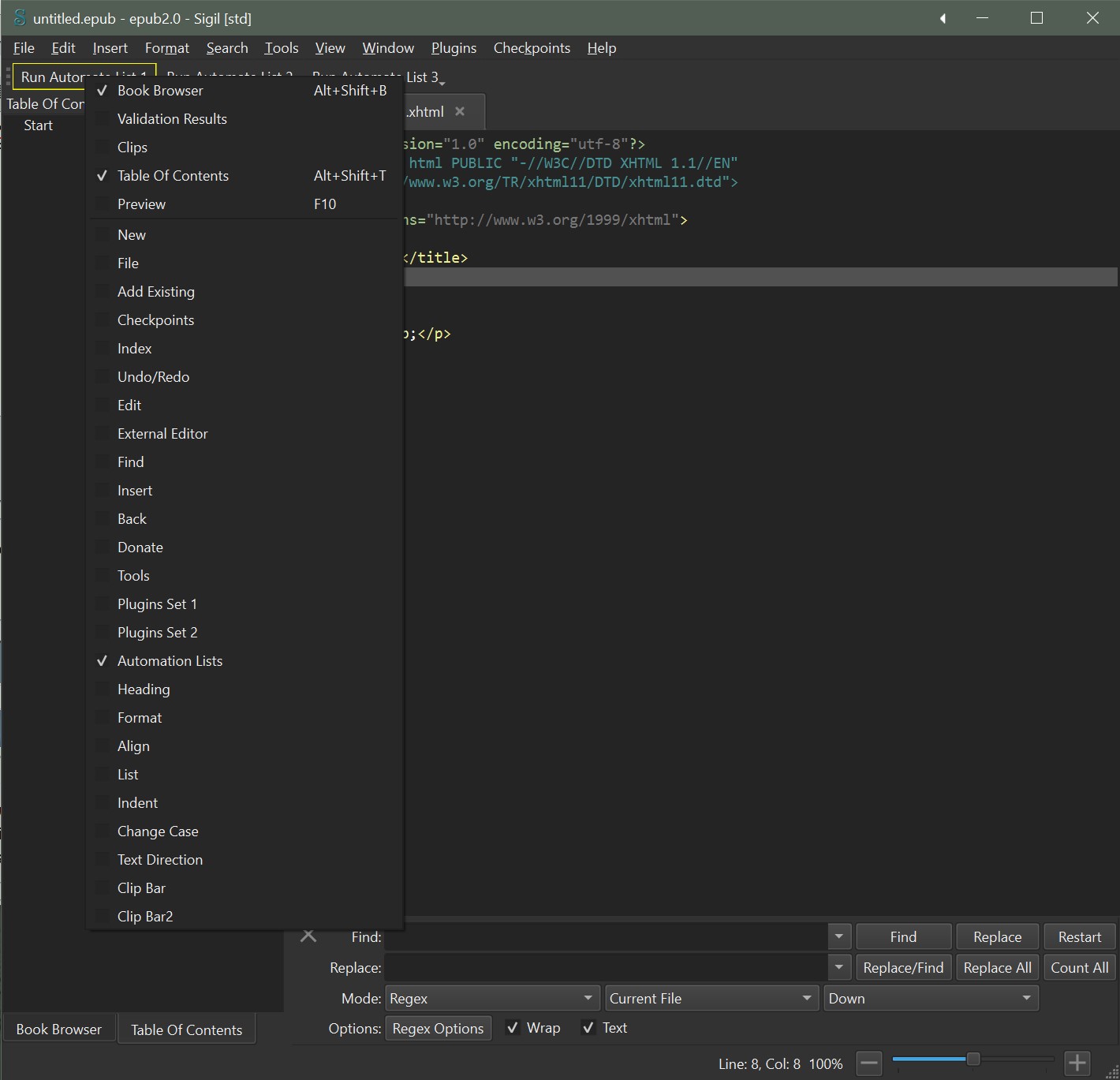Click the zoom out minus button

(868, 1063)
